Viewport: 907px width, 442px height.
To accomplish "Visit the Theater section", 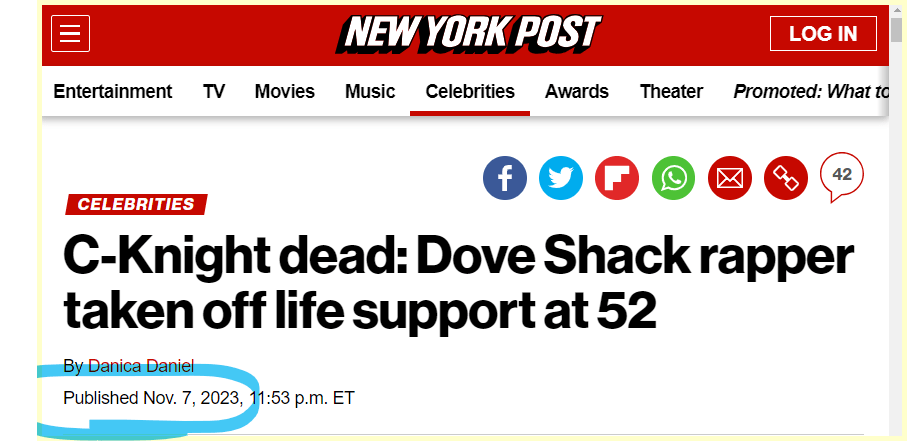I will pos(671,91).
